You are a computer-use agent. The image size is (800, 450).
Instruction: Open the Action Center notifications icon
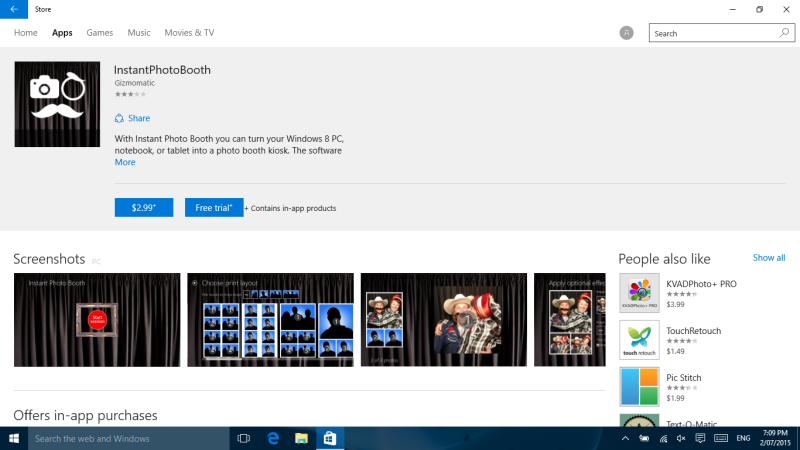click(x=700, y=438)
